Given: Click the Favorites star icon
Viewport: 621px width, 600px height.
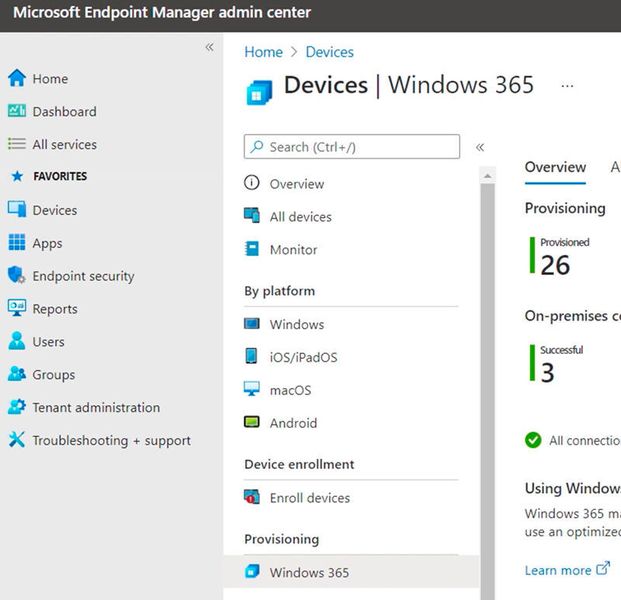Looking at the screenshot, I should (17, 176).
